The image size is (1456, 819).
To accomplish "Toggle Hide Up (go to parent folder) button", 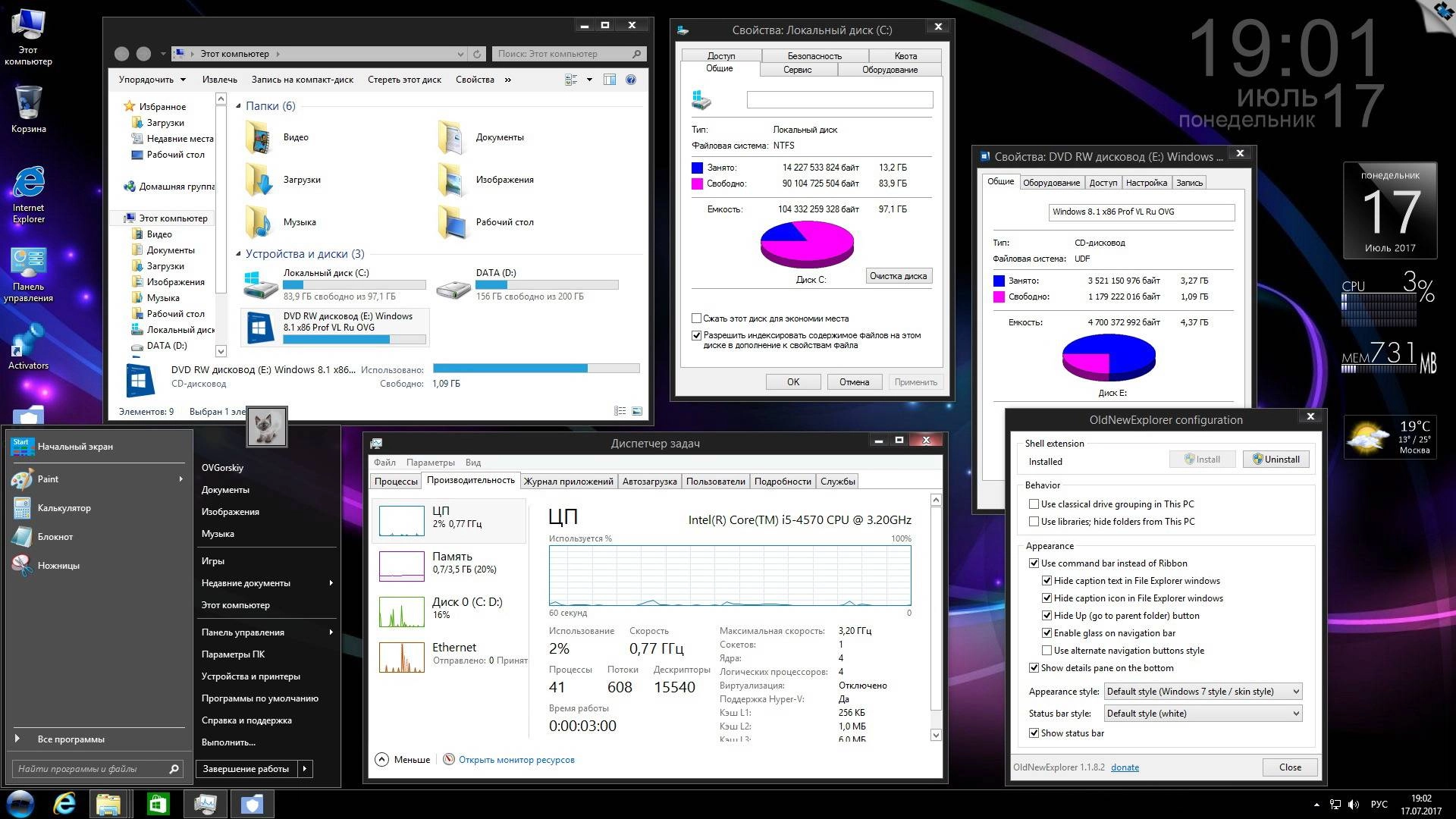I will click(x=1046, y=616).
